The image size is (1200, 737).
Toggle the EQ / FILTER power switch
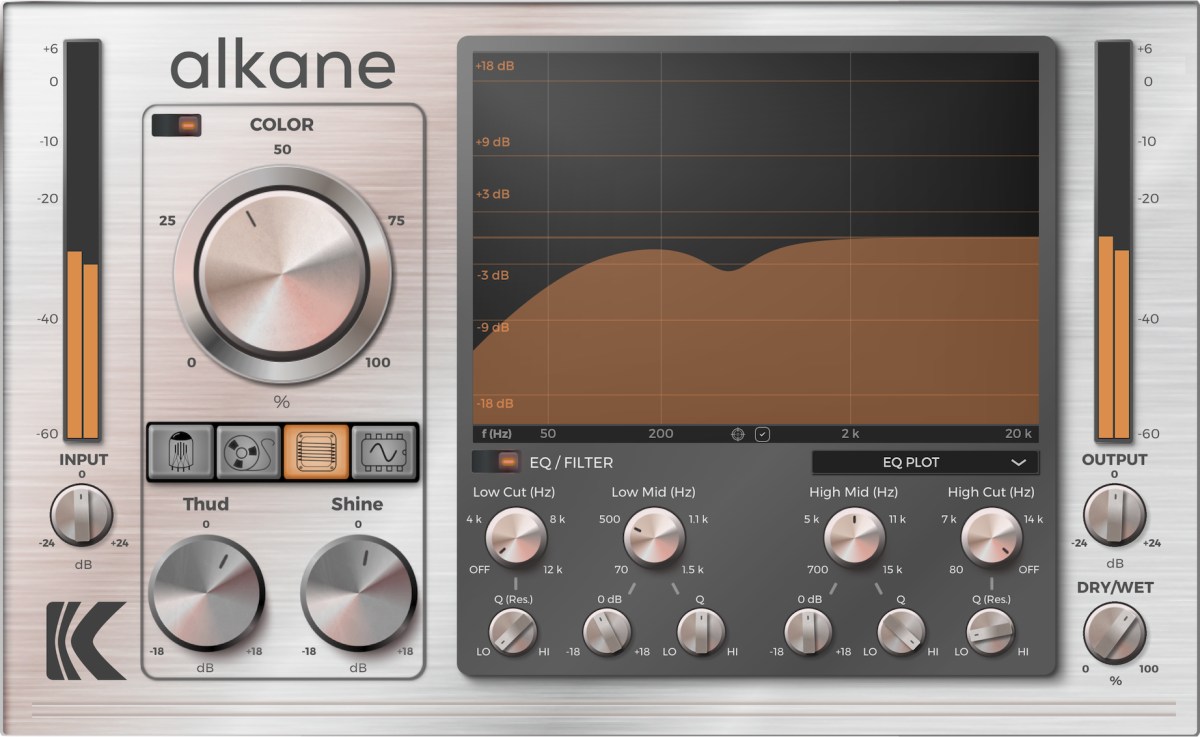point(497,461)
